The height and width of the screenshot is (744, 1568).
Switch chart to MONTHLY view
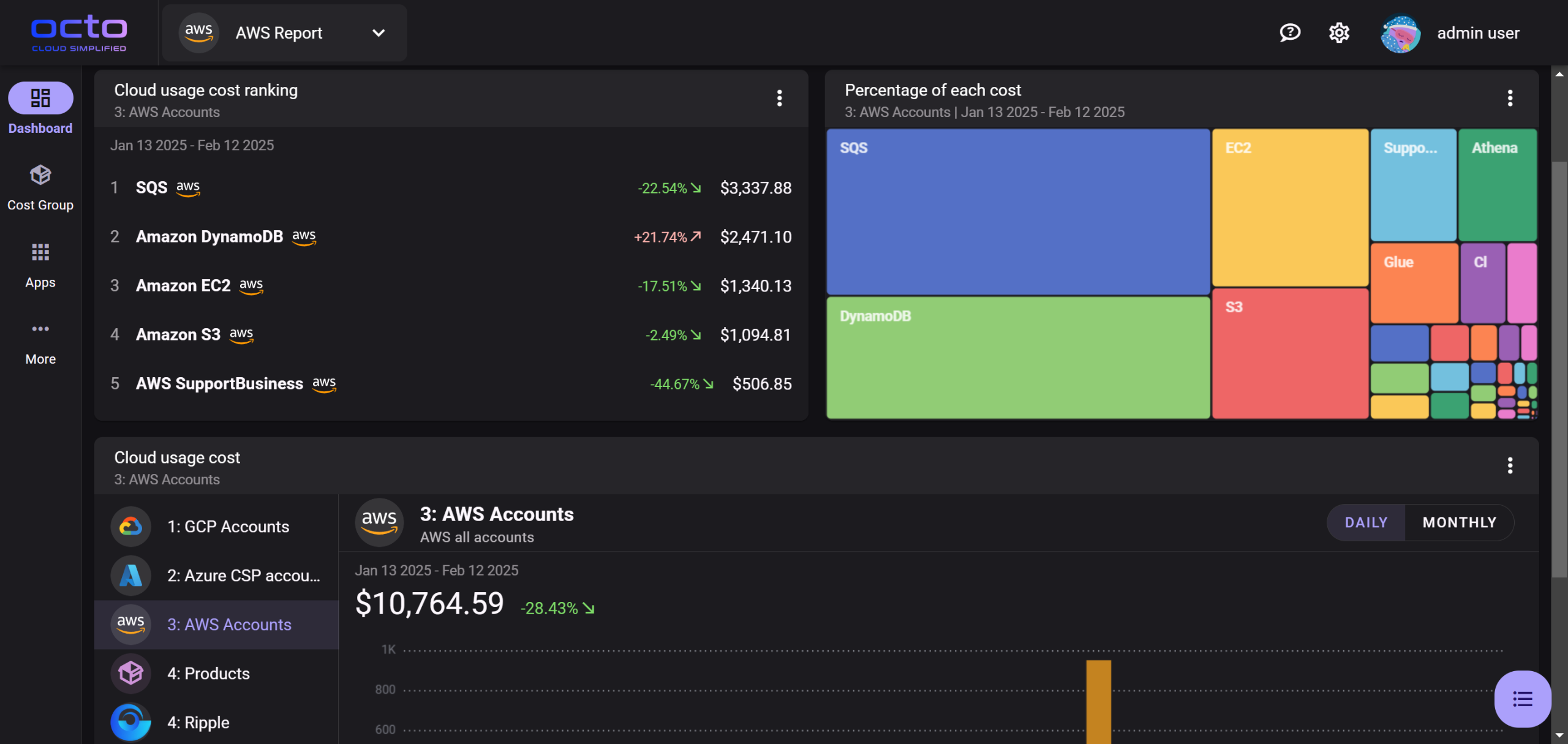pos(1459,522)
